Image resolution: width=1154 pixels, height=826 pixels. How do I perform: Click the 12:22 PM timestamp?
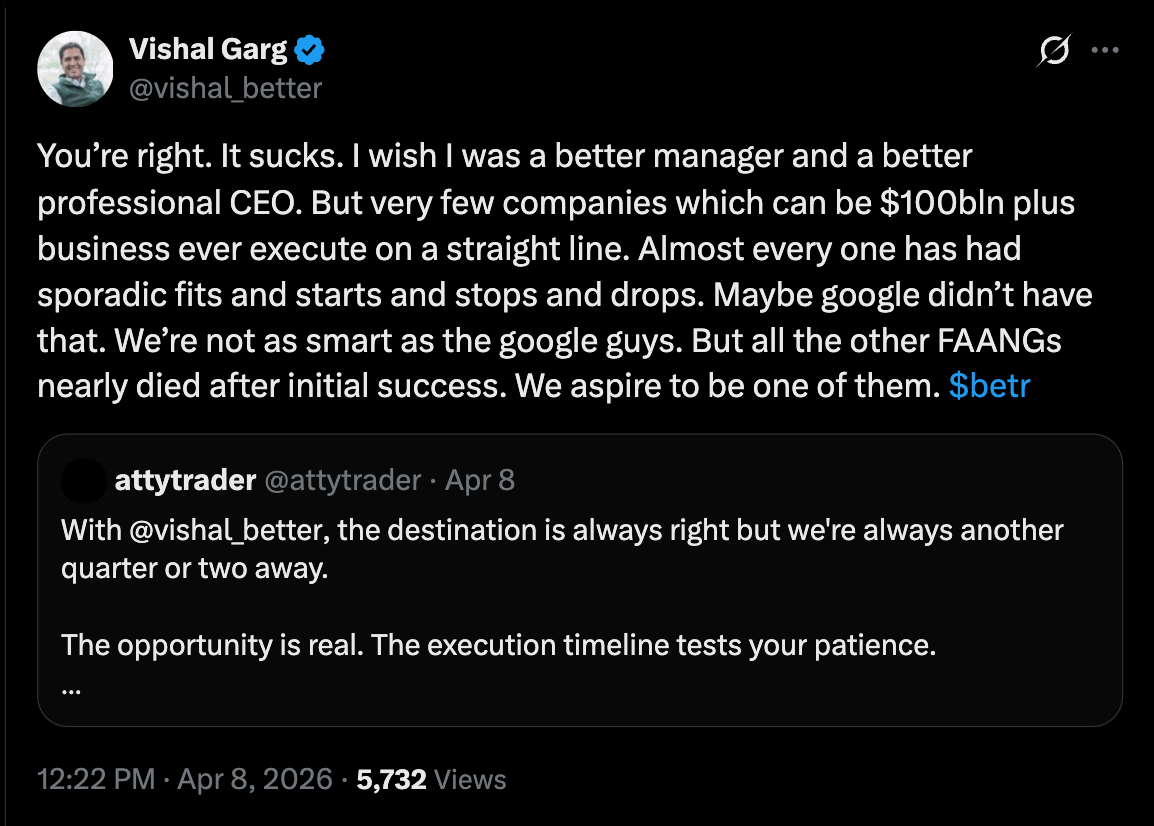point(95,779)
